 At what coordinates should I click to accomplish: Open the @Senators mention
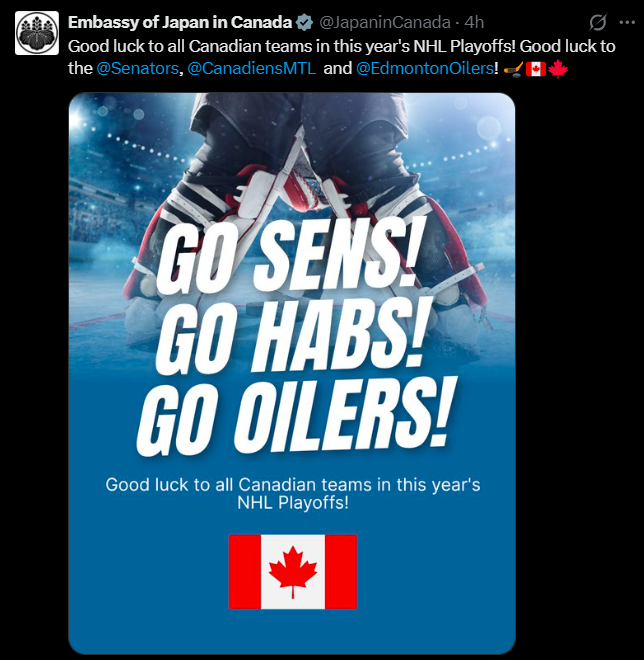click(x=139, y=68)
